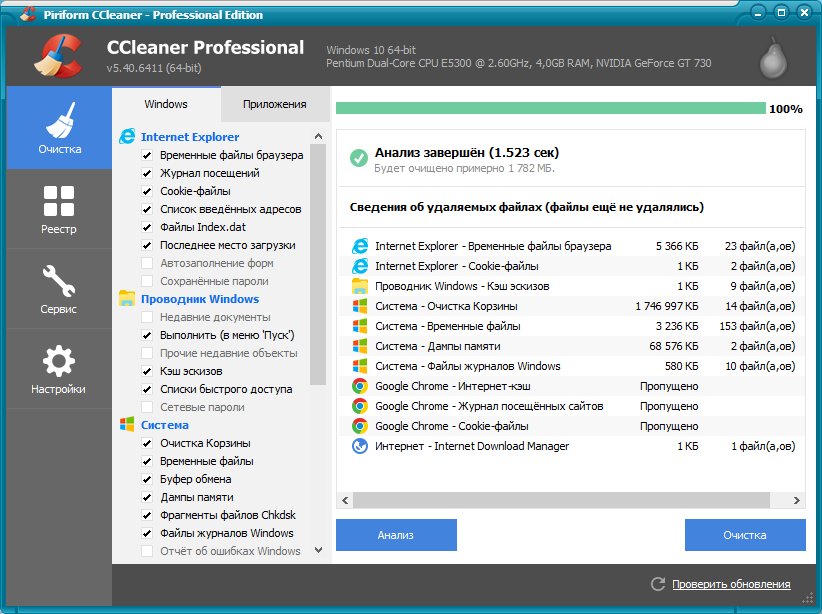Viewport: 822px width, 614px height.
Task: Click the CCleaner title bar app icon
Action: (x=28, y=14)
